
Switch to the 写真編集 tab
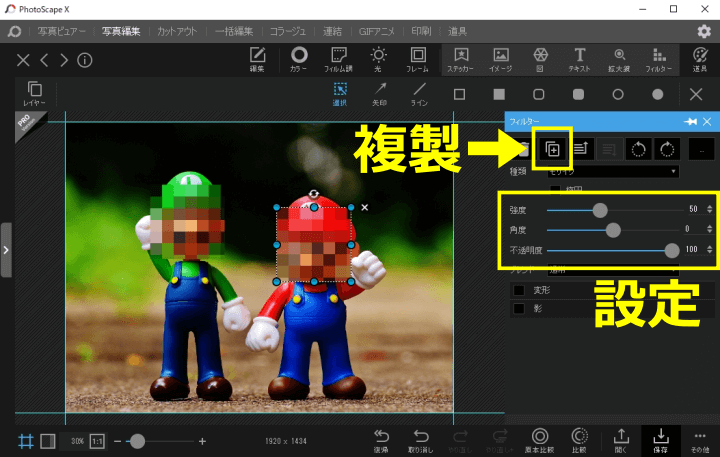[121, 31]
